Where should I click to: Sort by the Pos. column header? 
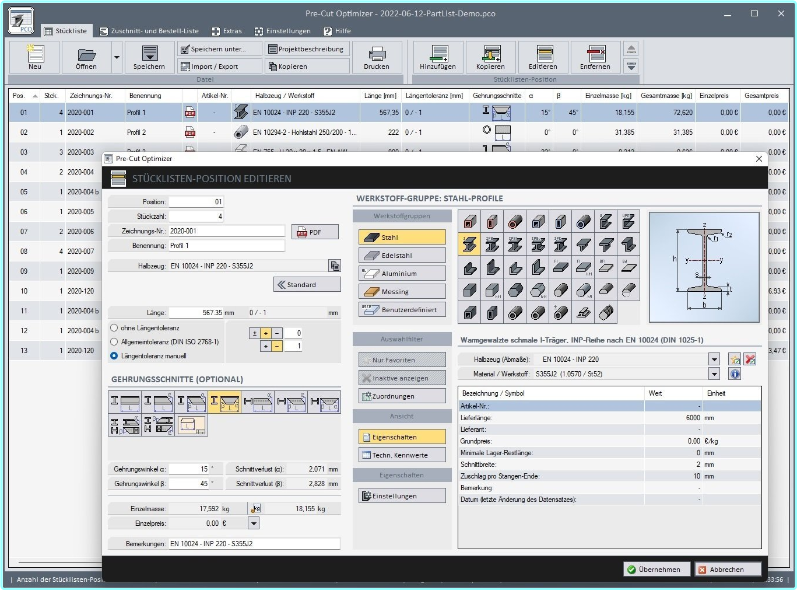pyautogui.click(x=24, y=96)
